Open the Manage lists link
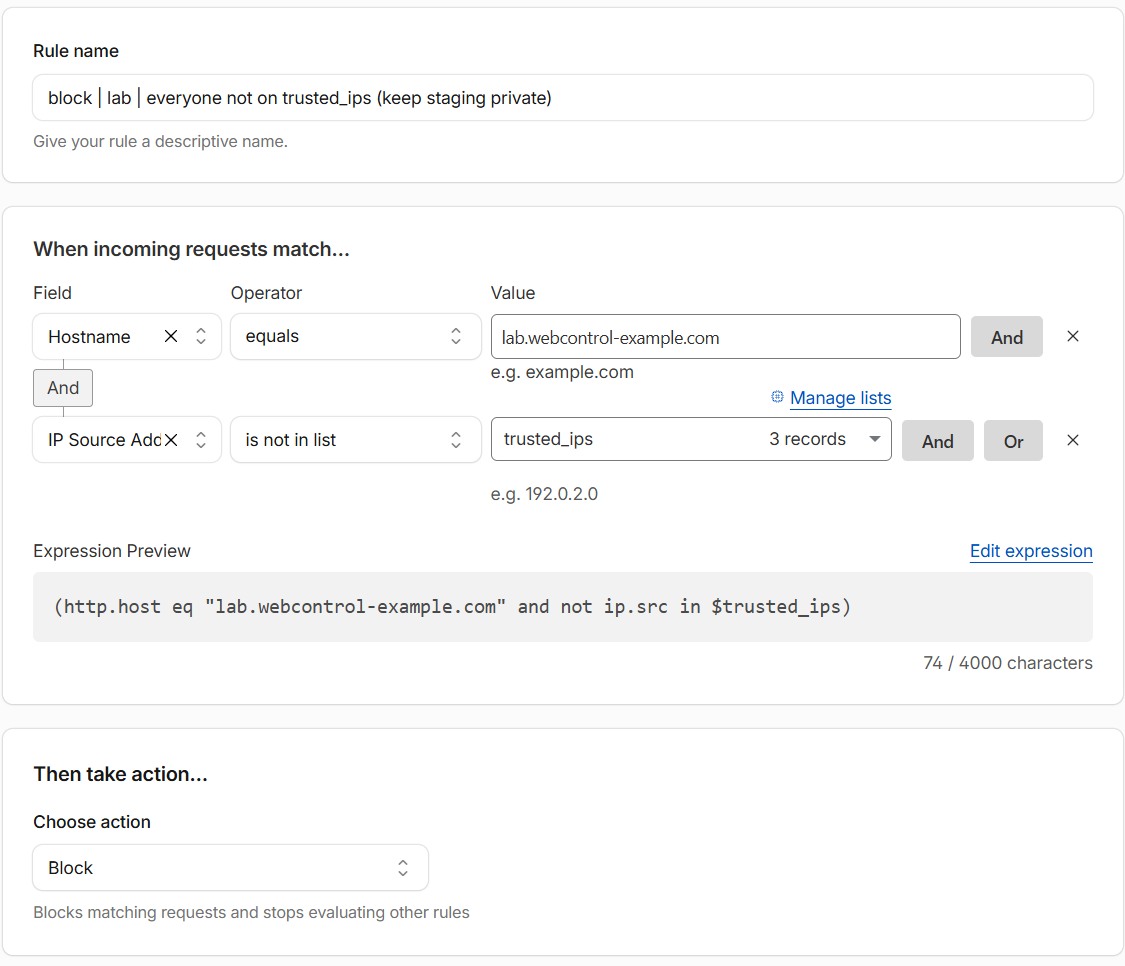The image size is (1125, 966). click(x=840, y=398)
